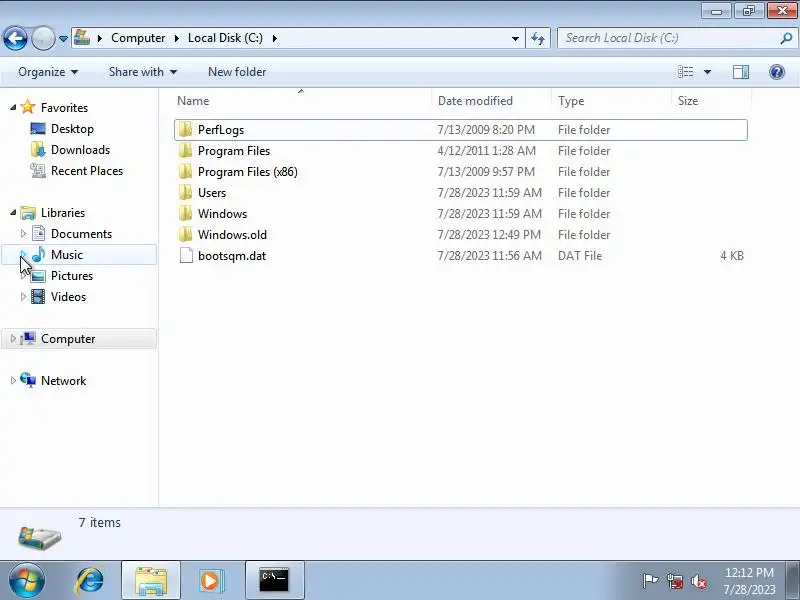The image size is (800, 600).
Task: Select the Documents library
Action: tap(81, 234)
